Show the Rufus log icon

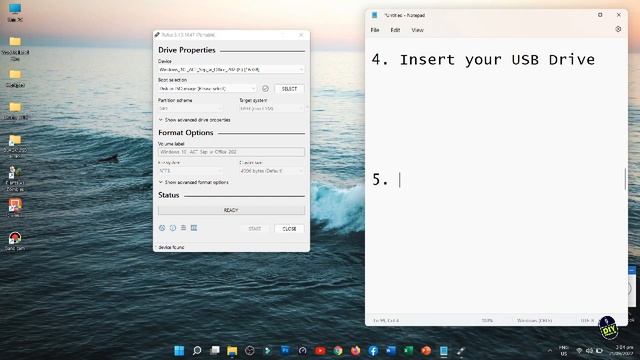coord(194,228)
